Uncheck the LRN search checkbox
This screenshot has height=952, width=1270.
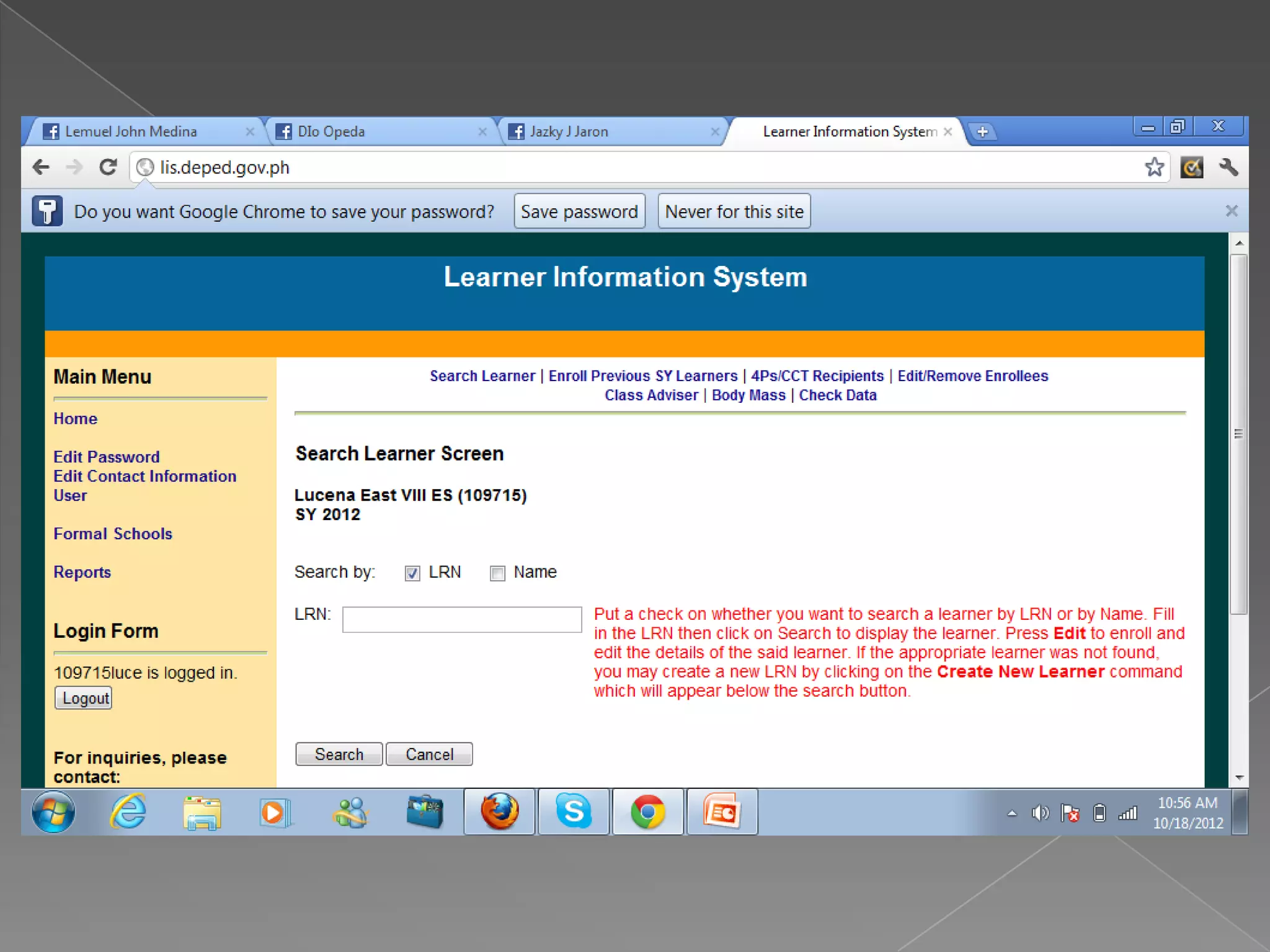click(412, 573)
